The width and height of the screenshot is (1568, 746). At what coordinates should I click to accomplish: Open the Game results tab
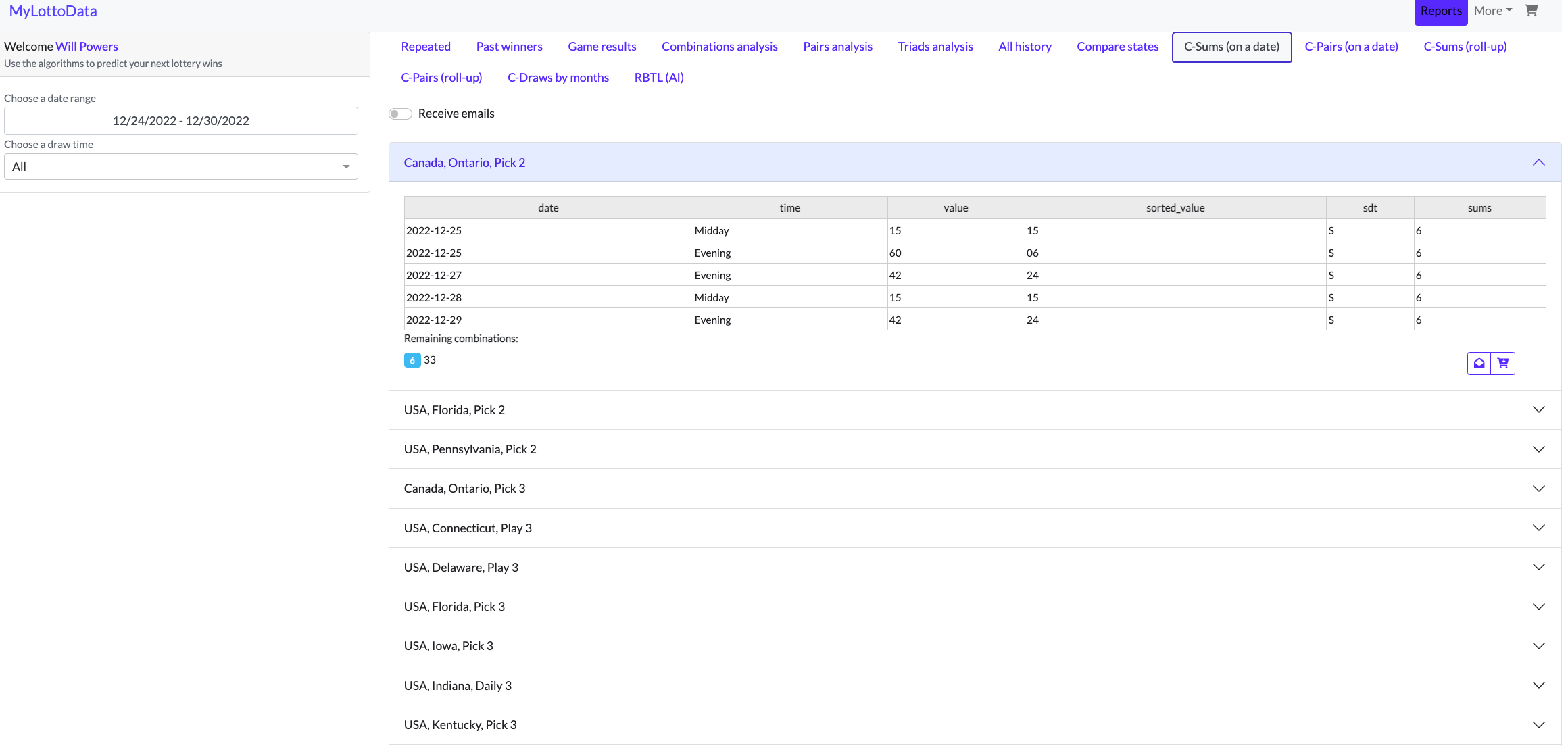coord(602,47)
